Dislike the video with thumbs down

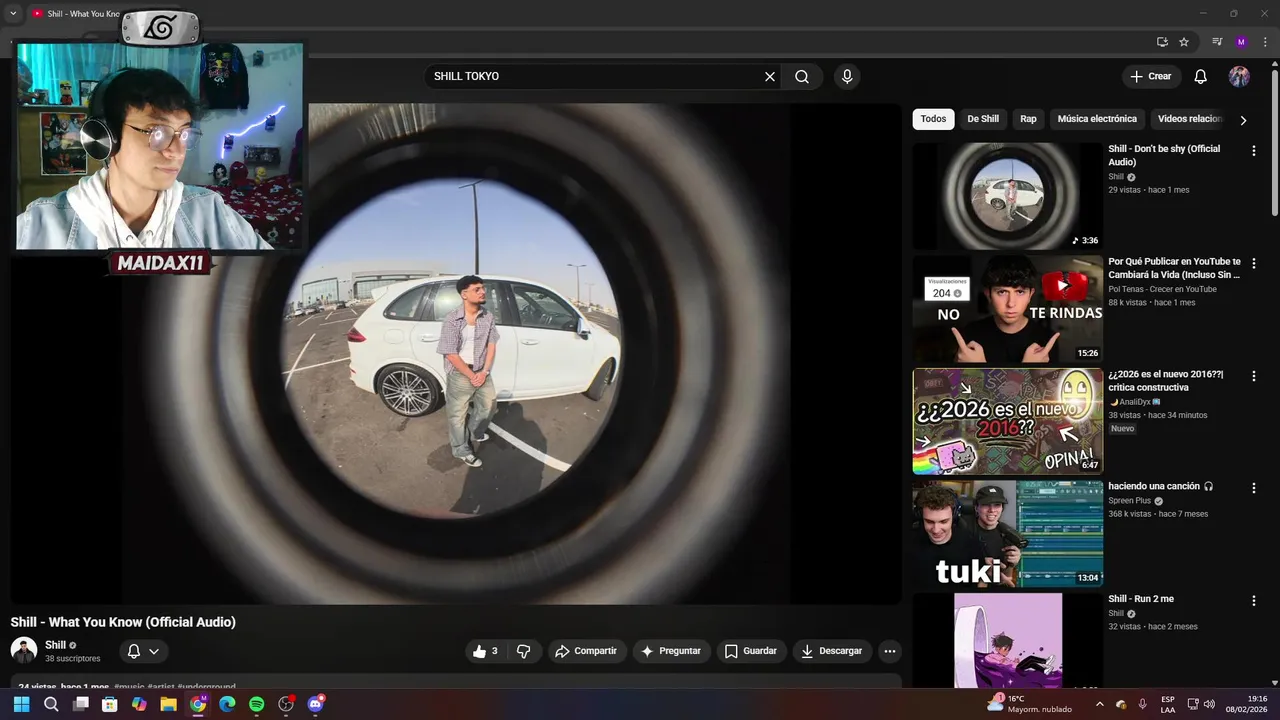click(x=524, y=651)
